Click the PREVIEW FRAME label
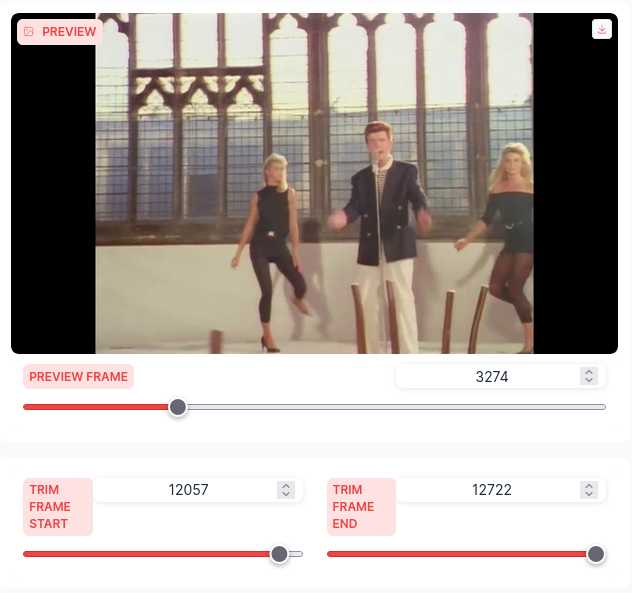The width and height of the screenshot is (632, 593). (x=78, y=377)
